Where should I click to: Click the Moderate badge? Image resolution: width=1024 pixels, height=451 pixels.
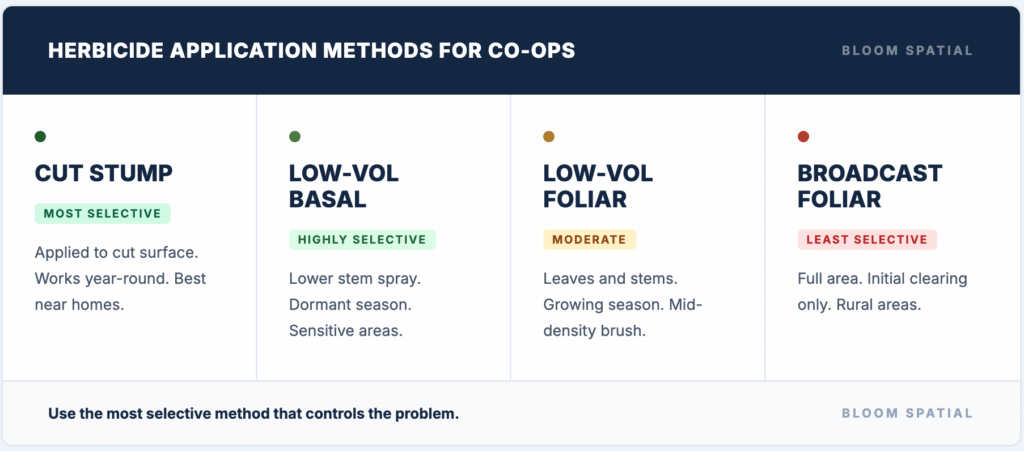(x=589, y=240)
